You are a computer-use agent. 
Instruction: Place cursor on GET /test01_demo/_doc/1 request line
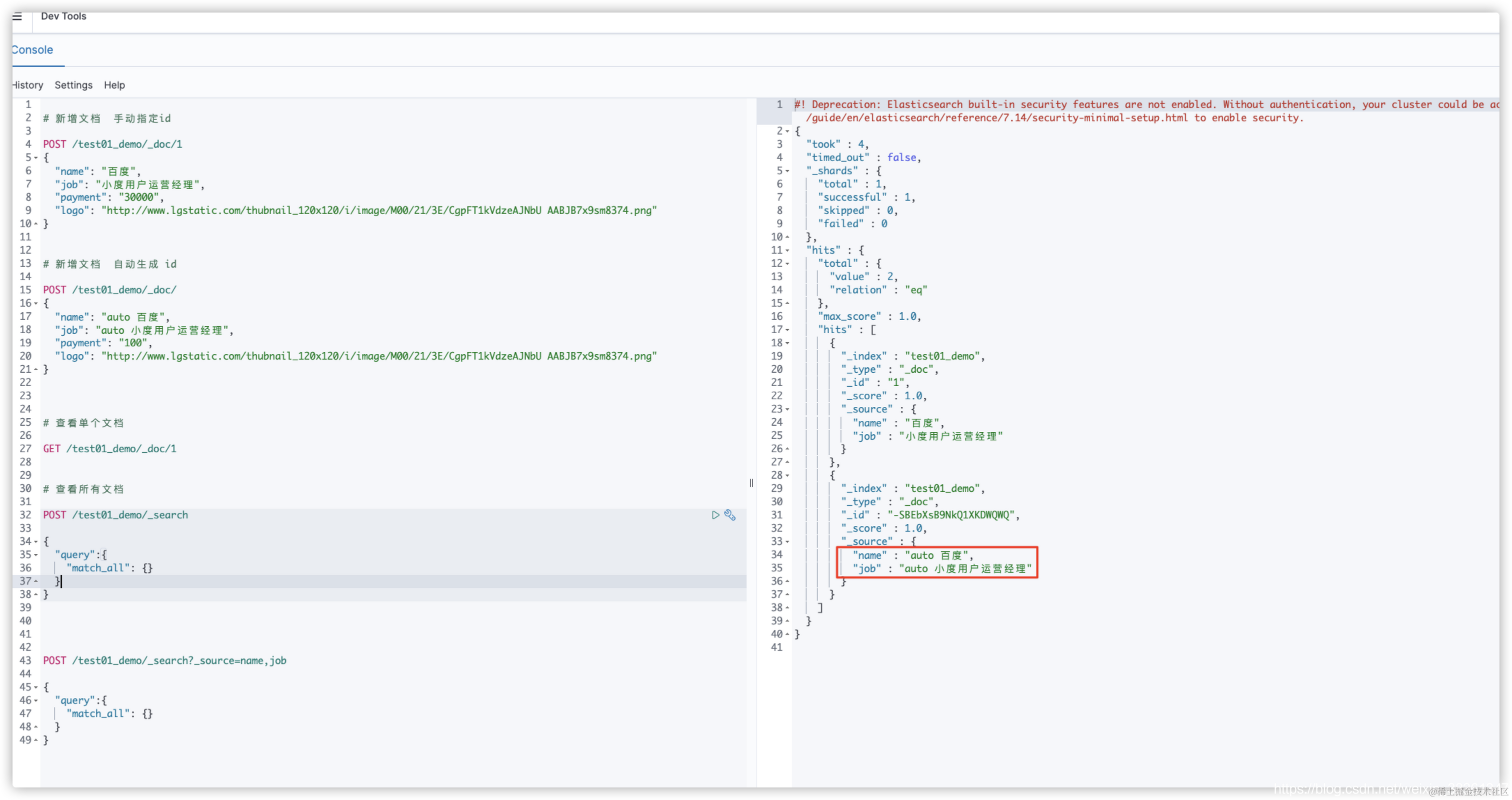point(110,449)
